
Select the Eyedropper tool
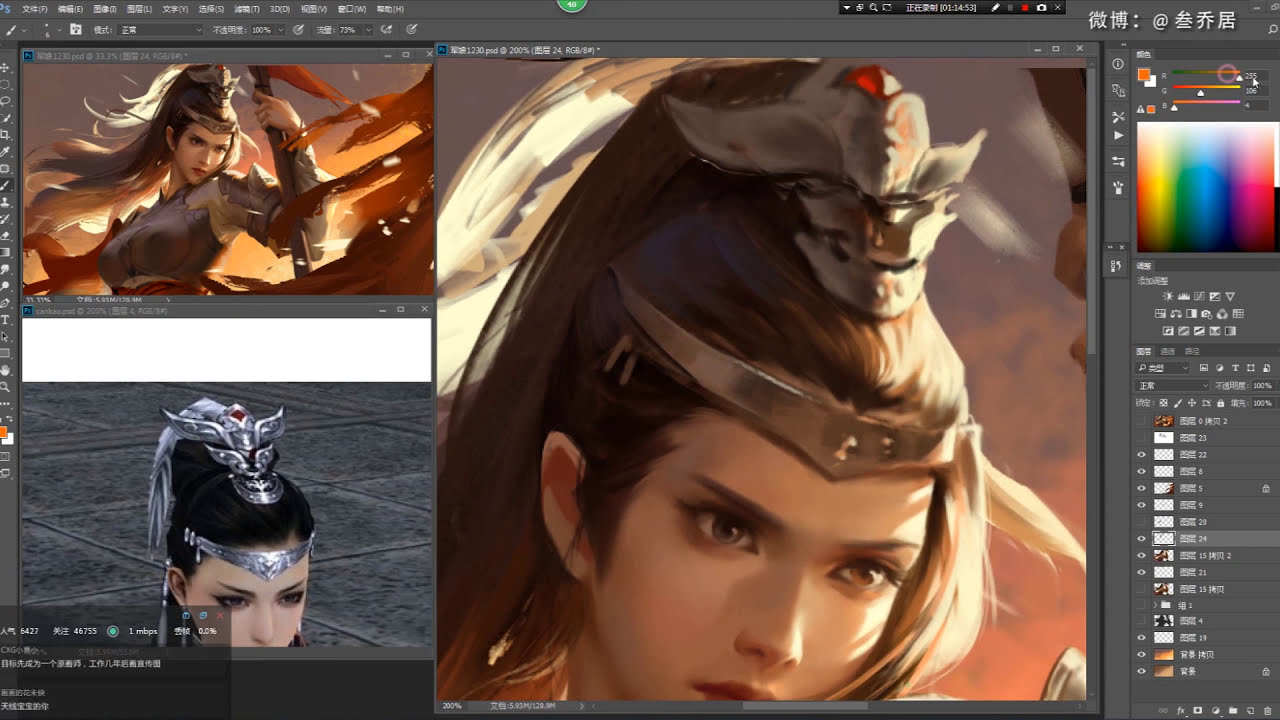[x=5, y=151]
